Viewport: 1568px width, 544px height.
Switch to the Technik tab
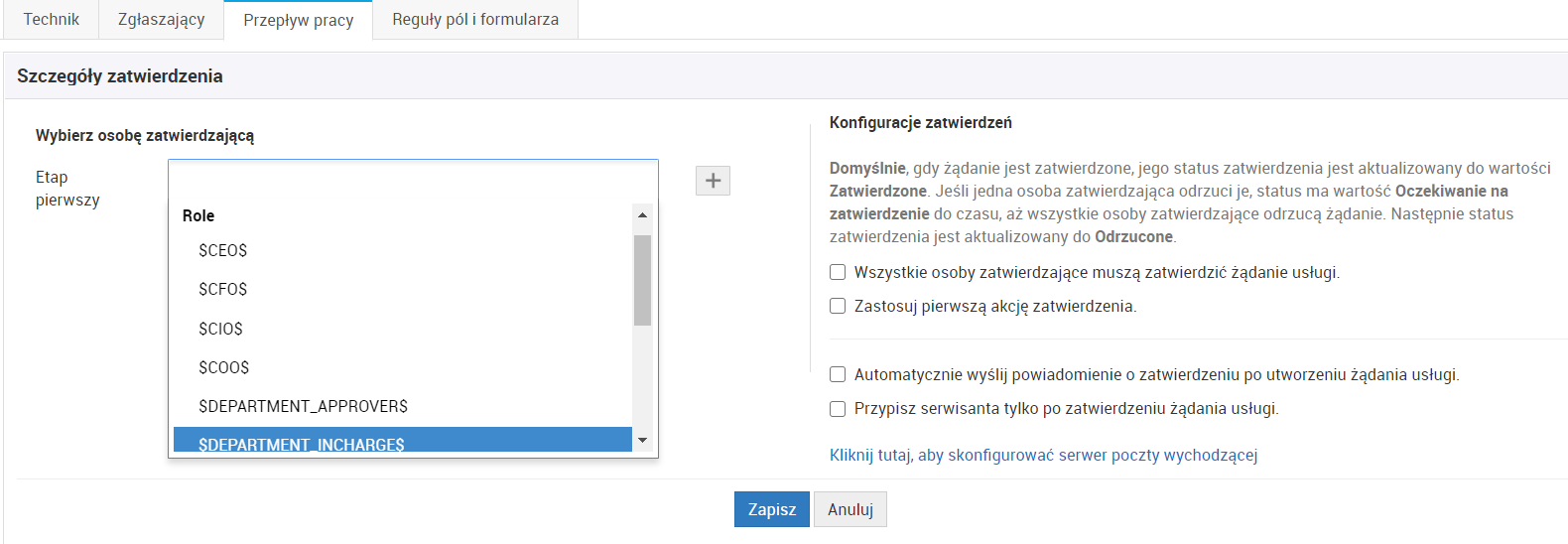click(x=52, y=20)
